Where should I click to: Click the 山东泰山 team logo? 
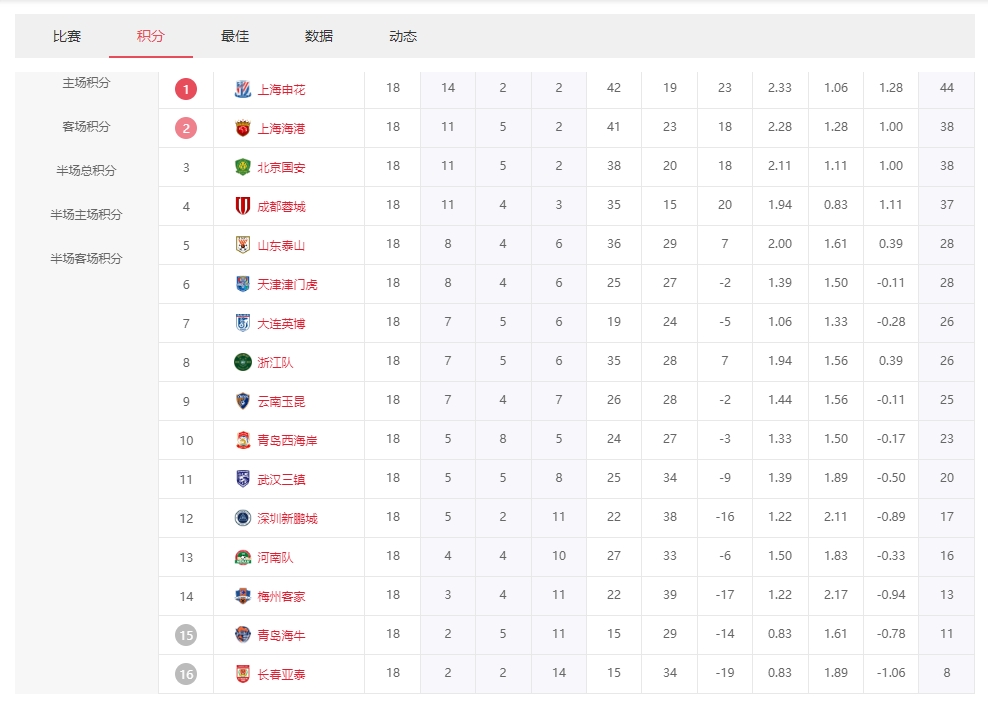(242, 245)
